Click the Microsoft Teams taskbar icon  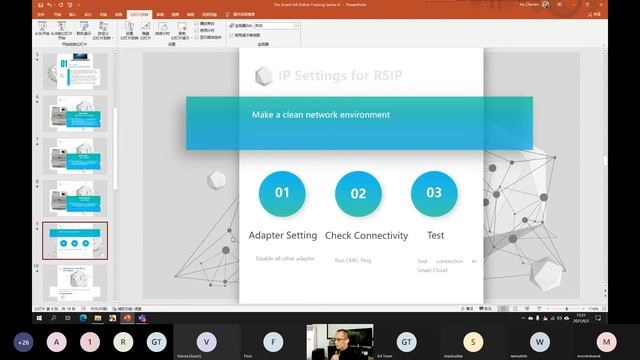pyautogui.click(x=142, y=318)
